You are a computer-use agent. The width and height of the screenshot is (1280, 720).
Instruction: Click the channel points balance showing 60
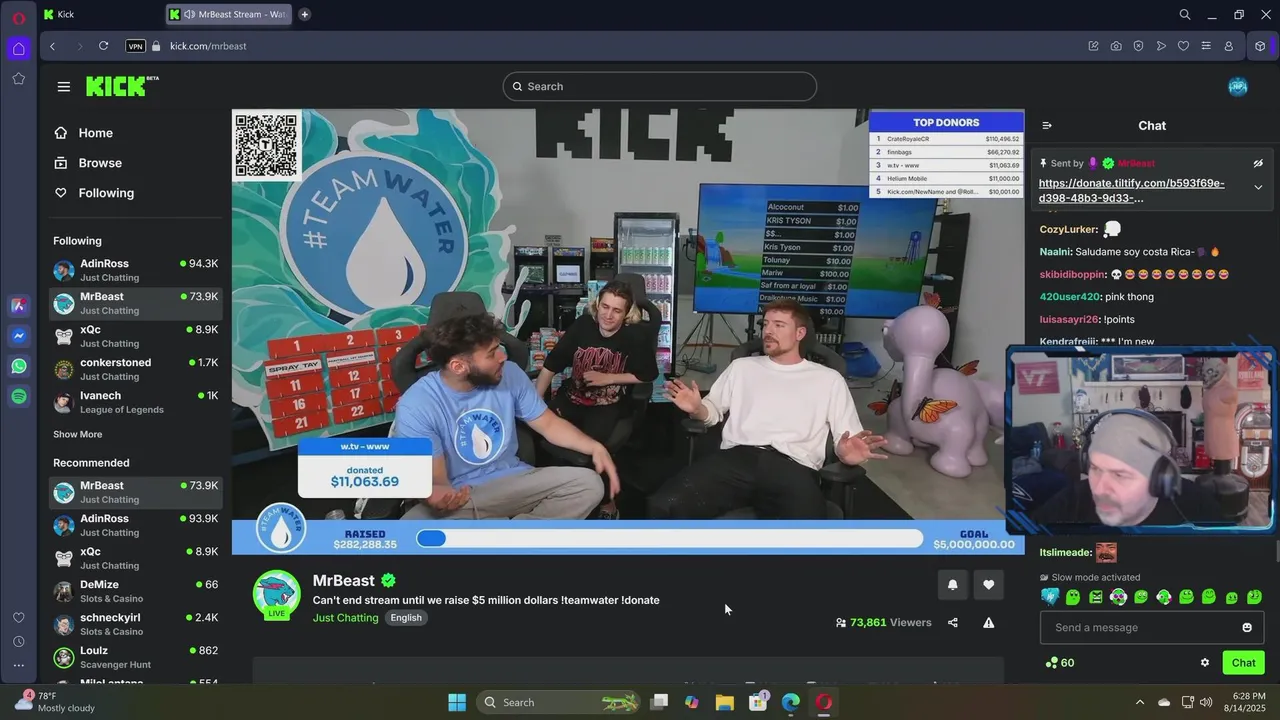click(1060, 663)
